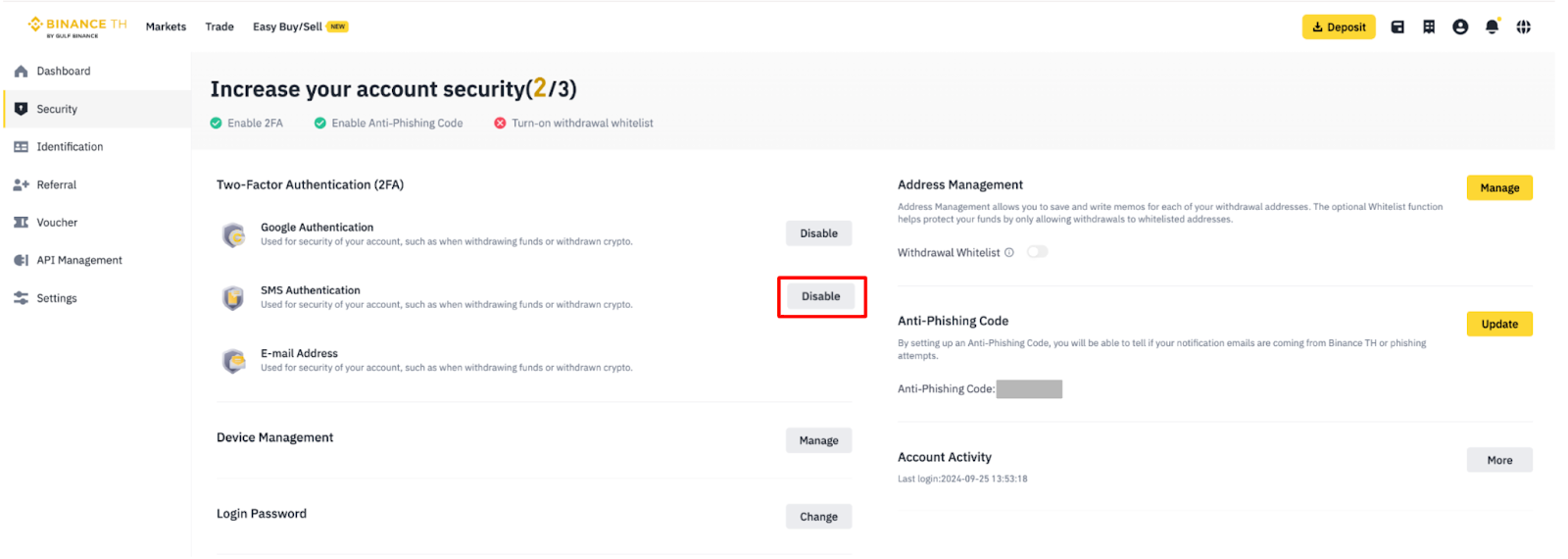This screenshot has height=559, width=1568.
Task: Open Identification in the sidebar
Action: [x=69, y=147]
